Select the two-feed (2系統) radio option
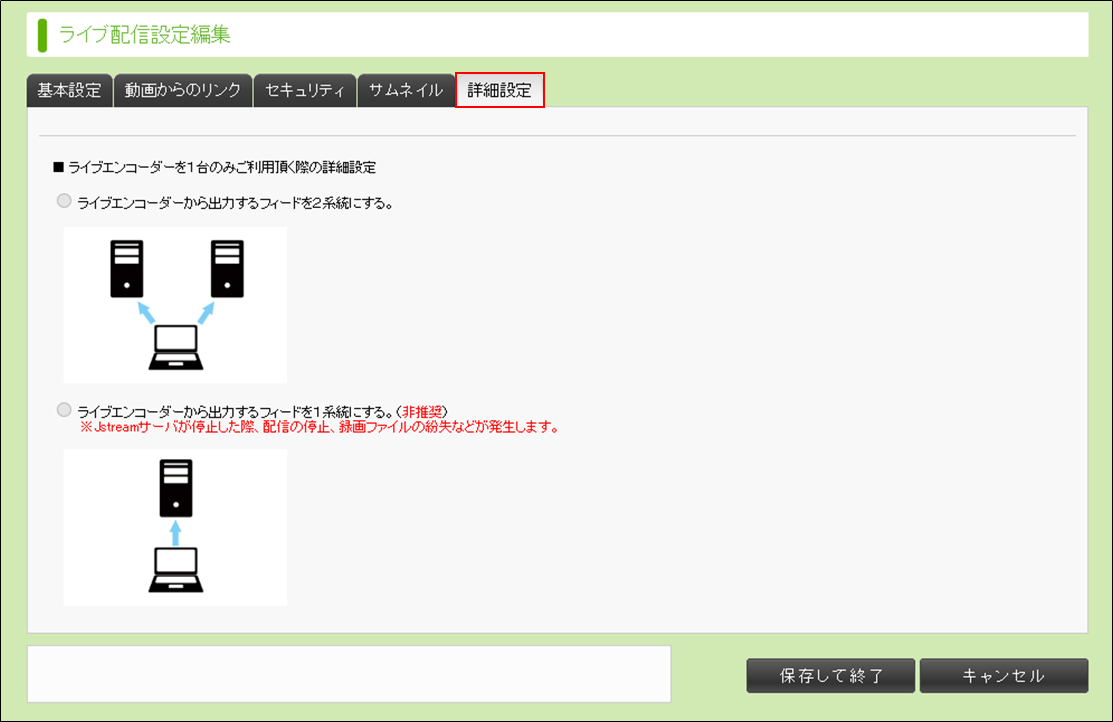Image resolution: width=1113 pixels, height=722 pixels. tap(64, 201)
